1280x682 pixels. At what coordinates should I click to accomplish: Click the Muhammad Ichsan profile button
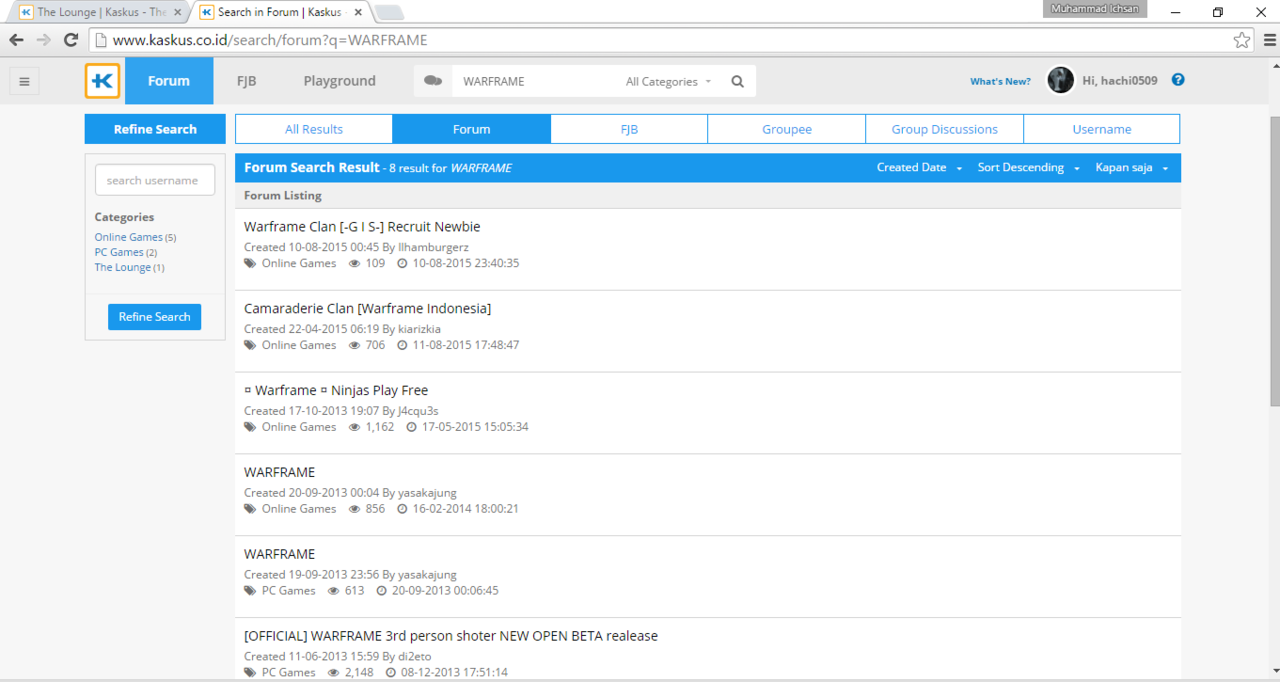(1094, 9)
